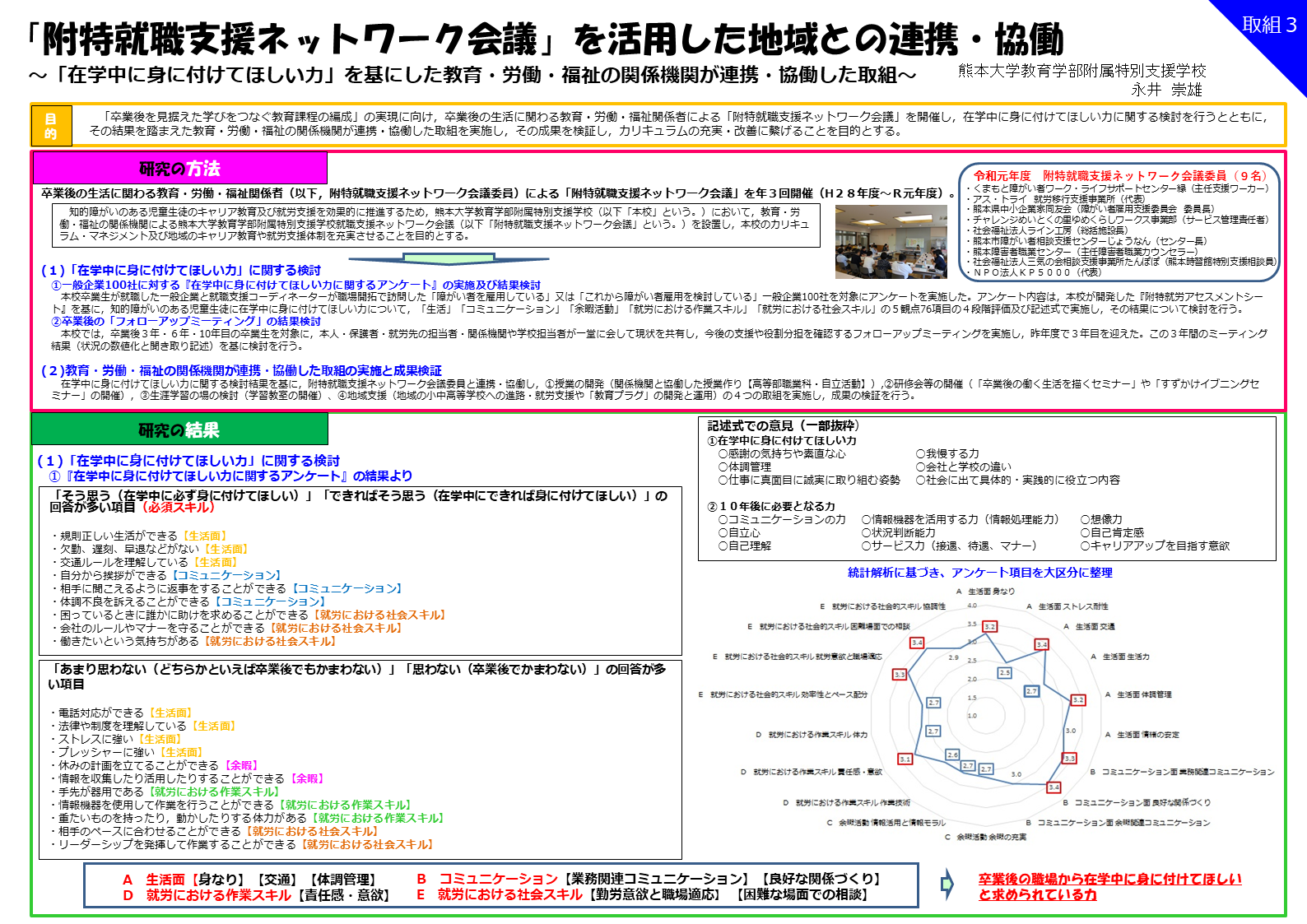This screenshot has height=924, width=1307.
Task: Click radar axis label 'Ａ 生活面 体調管理'
Action: [1138, 694]
